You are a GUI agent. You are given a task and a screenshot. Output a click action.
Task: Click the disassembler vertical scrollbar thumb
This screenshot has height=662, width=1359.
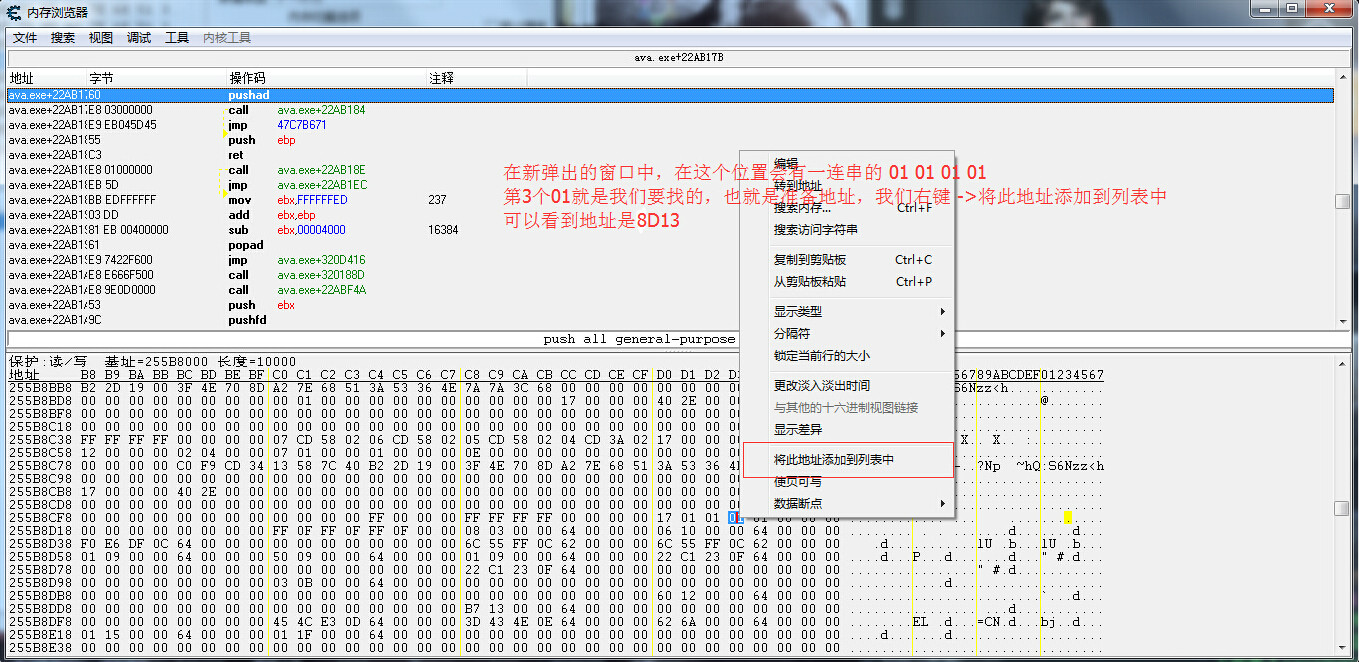(x=1343, y=201)
